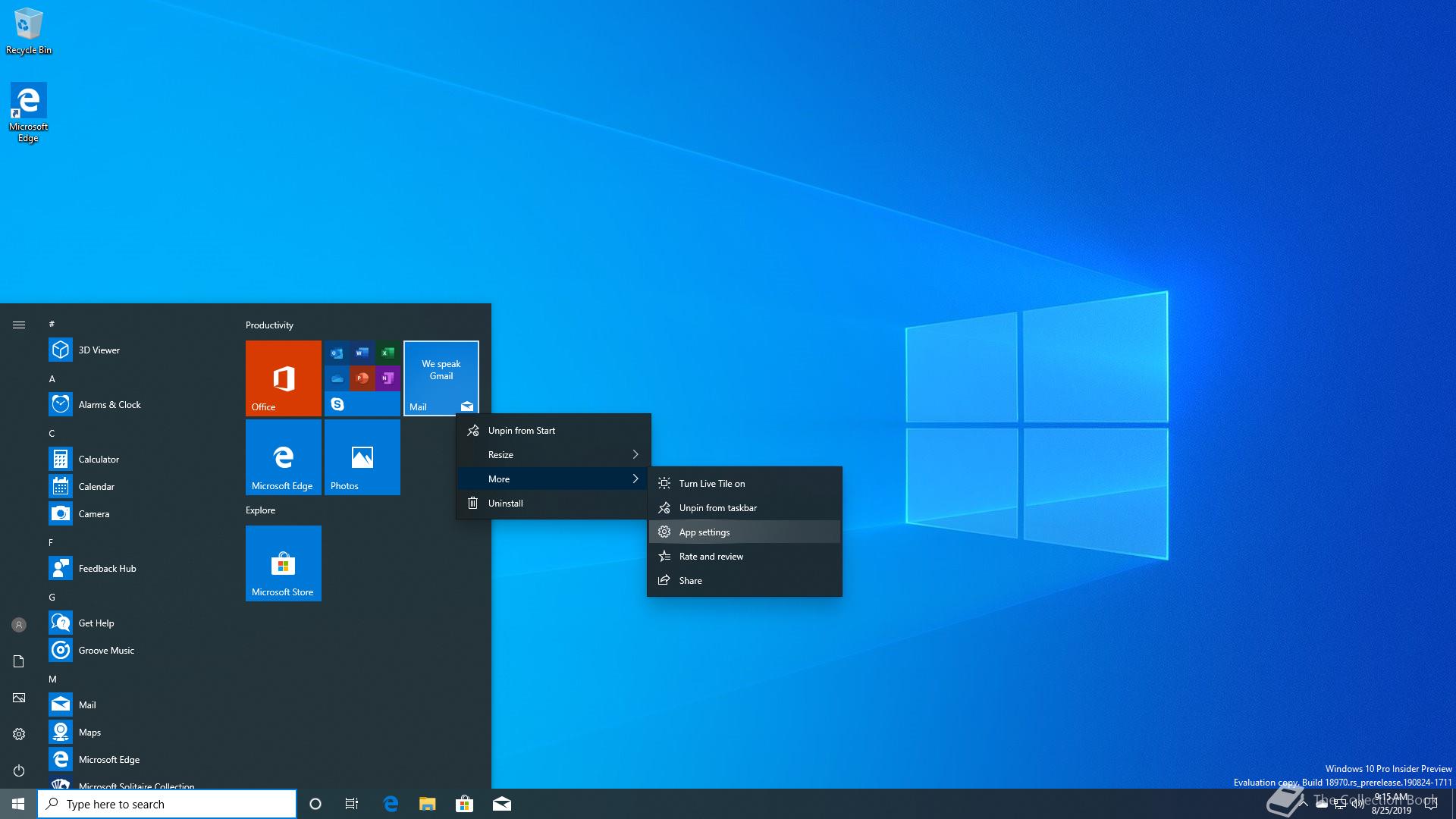Open the Microsoft Store tile

point(284,563)
